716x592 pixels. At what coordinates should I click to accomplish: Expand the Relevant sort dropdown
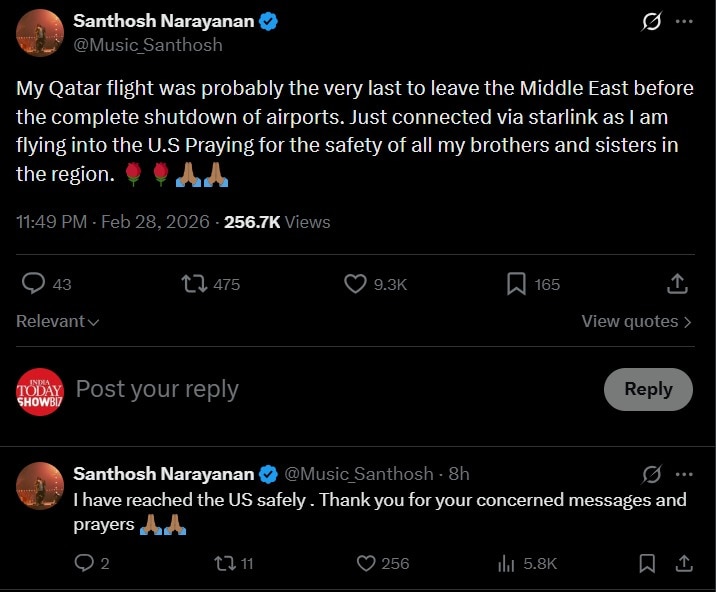click(x=58, y=321)
